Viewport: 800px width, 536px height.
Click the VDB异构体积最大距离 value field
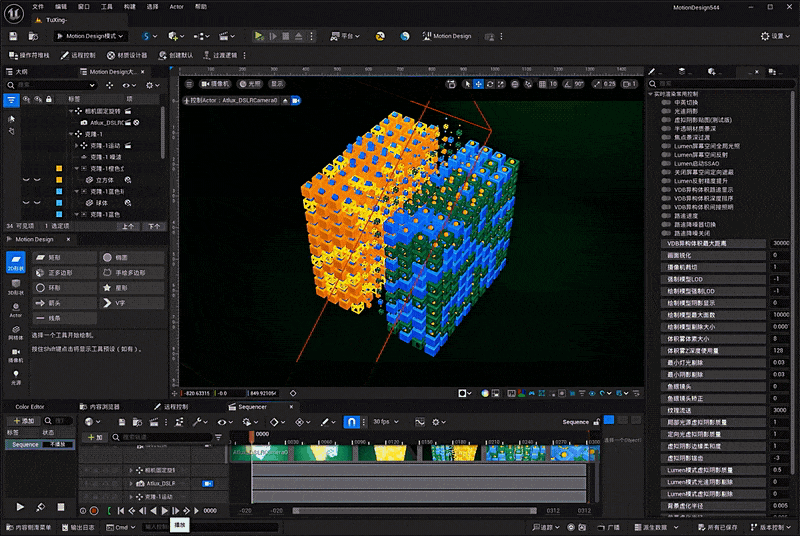(x=780, y=243)
